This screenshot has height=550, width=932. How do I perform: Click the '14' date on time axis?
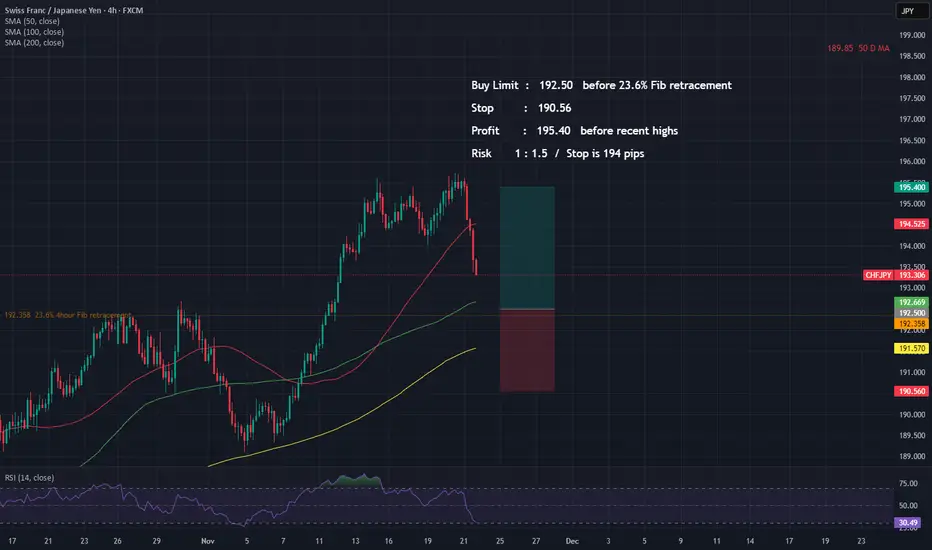(x=750, y=541)
